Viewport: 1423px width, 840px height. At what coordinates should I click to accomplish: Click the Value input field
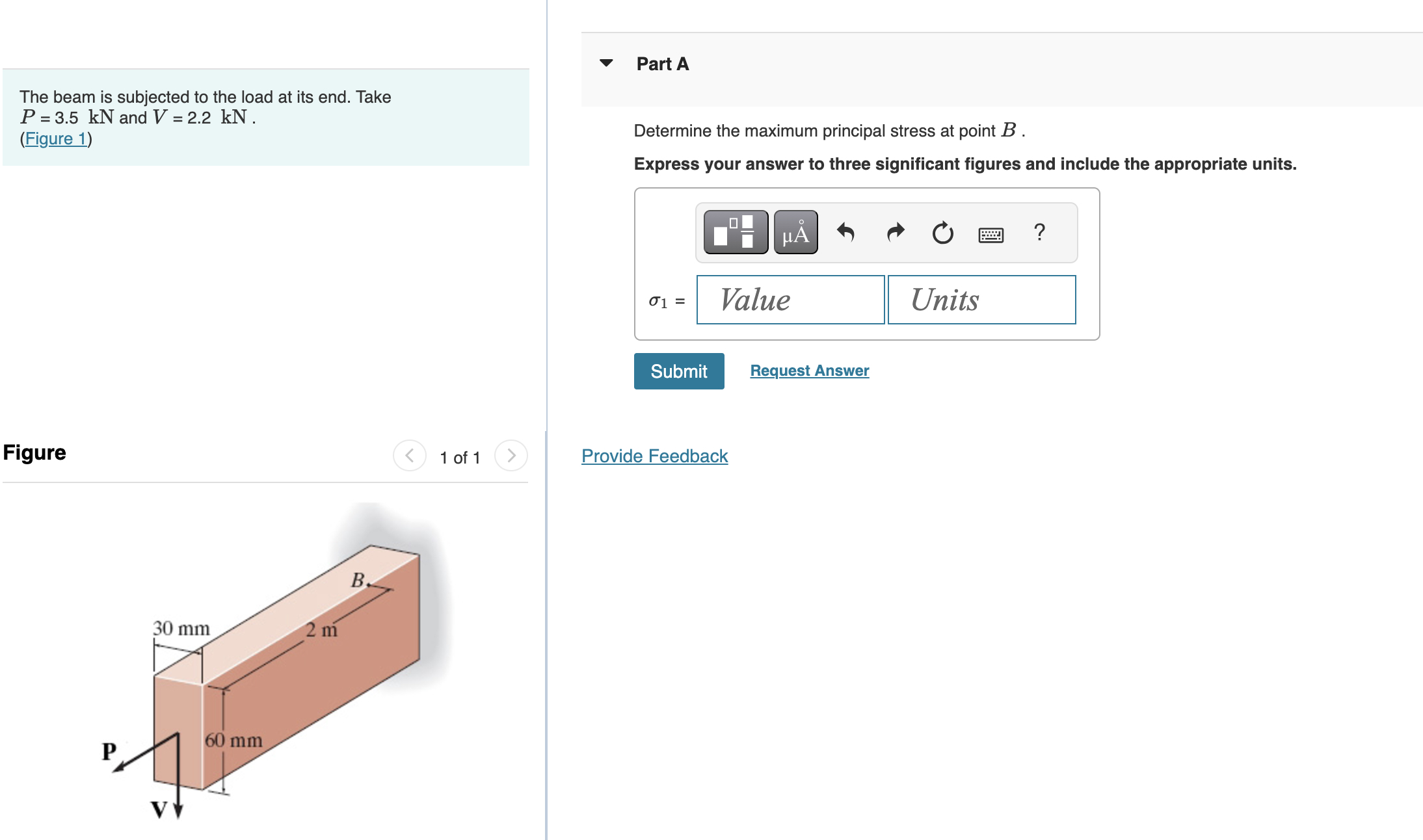[790, 300]
